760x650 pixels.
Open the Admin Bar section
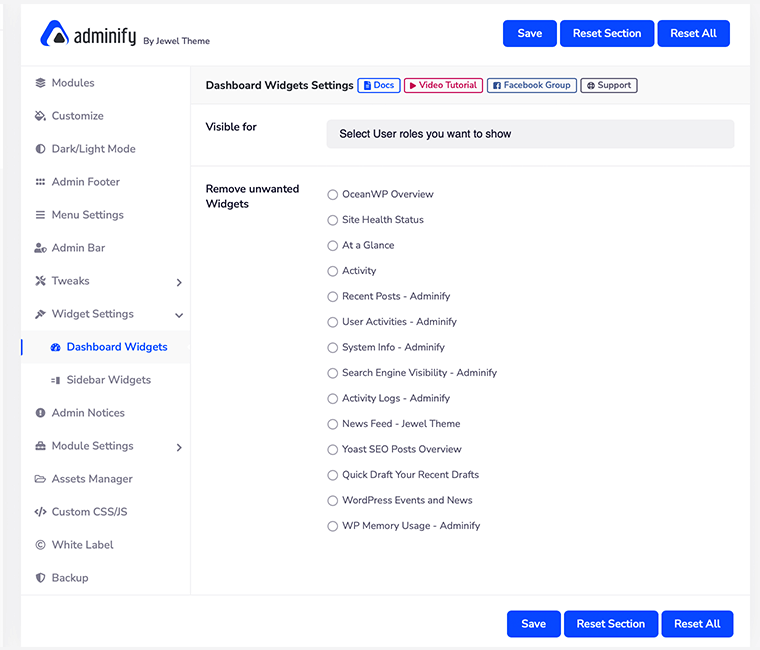coord(106,248)
